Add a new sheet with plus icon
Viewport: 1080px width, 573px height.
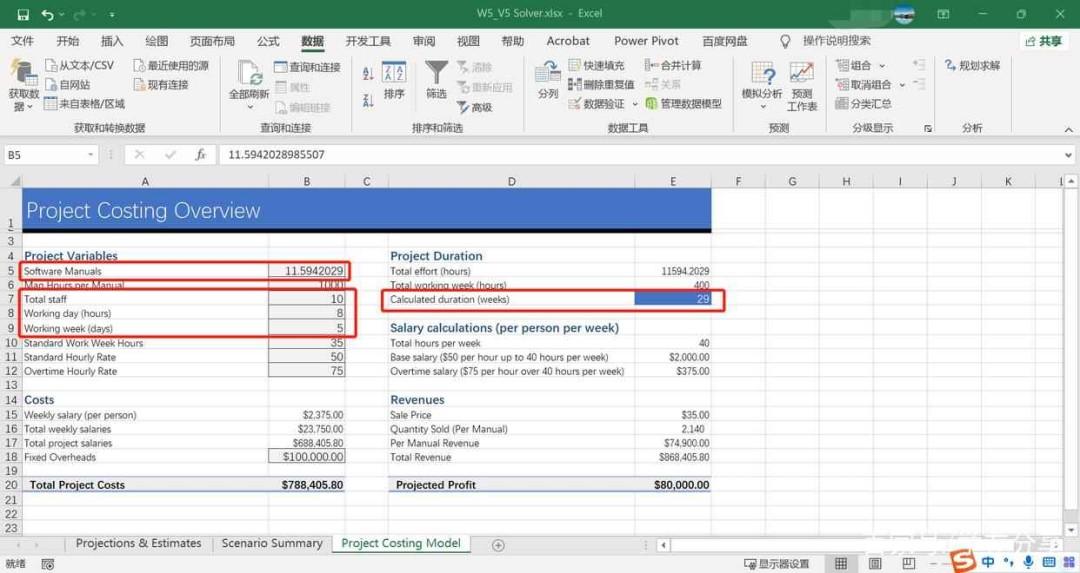pyautogui.click(x=498, y=545)
